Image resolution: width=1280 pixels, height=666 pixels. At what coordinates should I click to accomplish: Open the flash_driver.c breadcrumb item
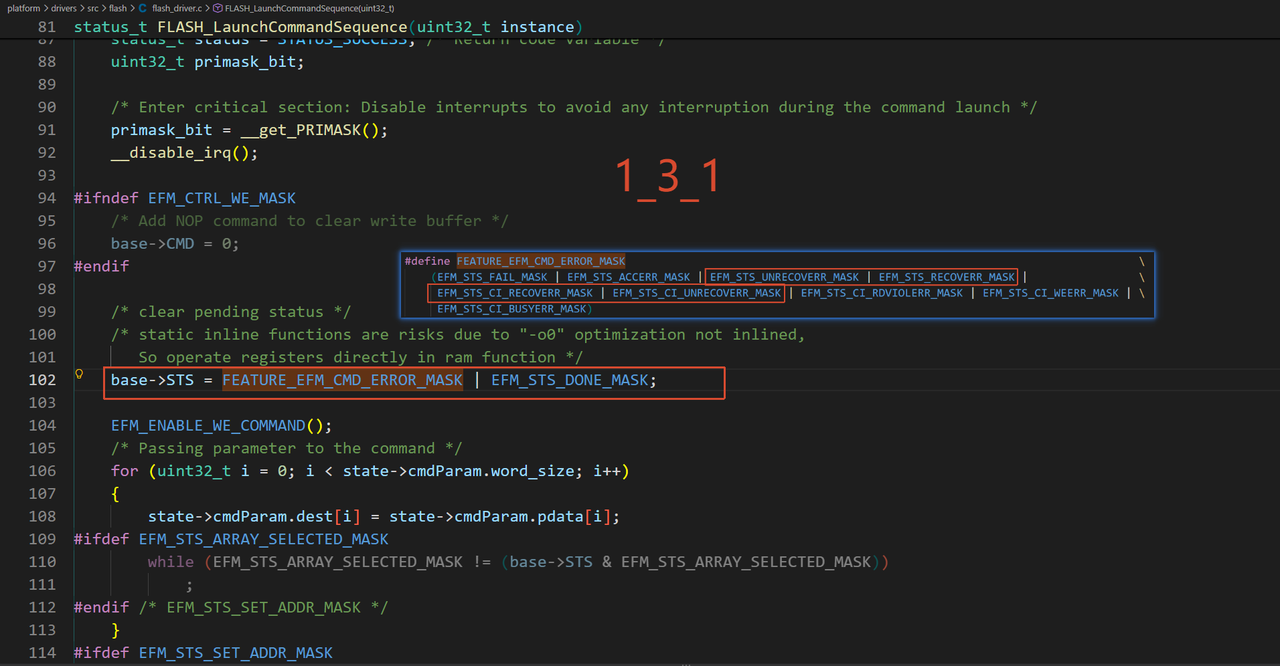(177, 7)
